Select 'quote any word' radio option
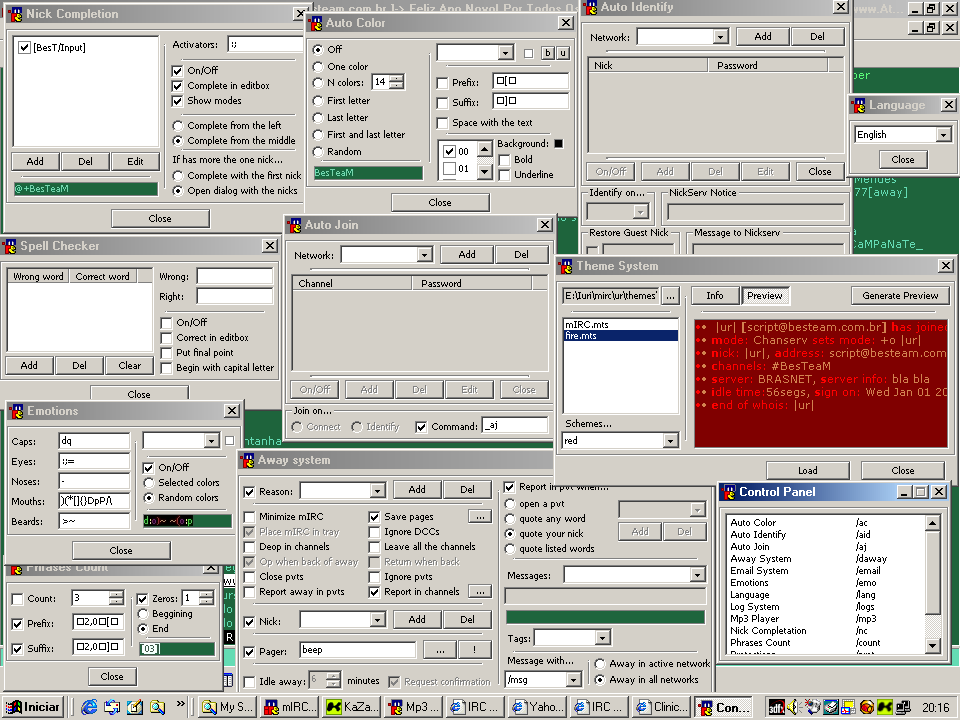Image resolution: width=960 pixels, height=720 pixels. click(x=509, y=519)
